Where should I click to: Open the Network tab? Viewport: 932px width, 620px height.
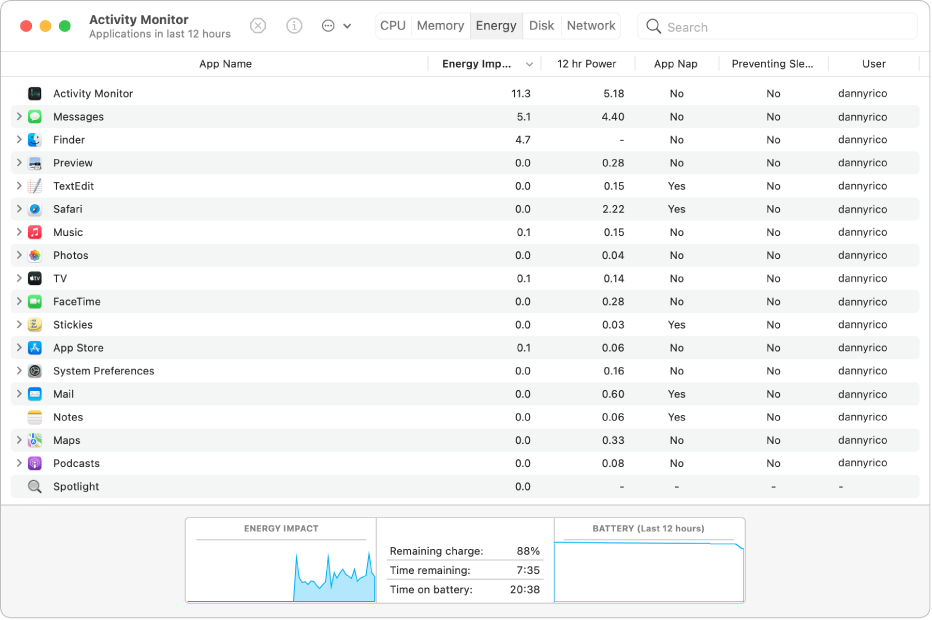coord(591,26)
